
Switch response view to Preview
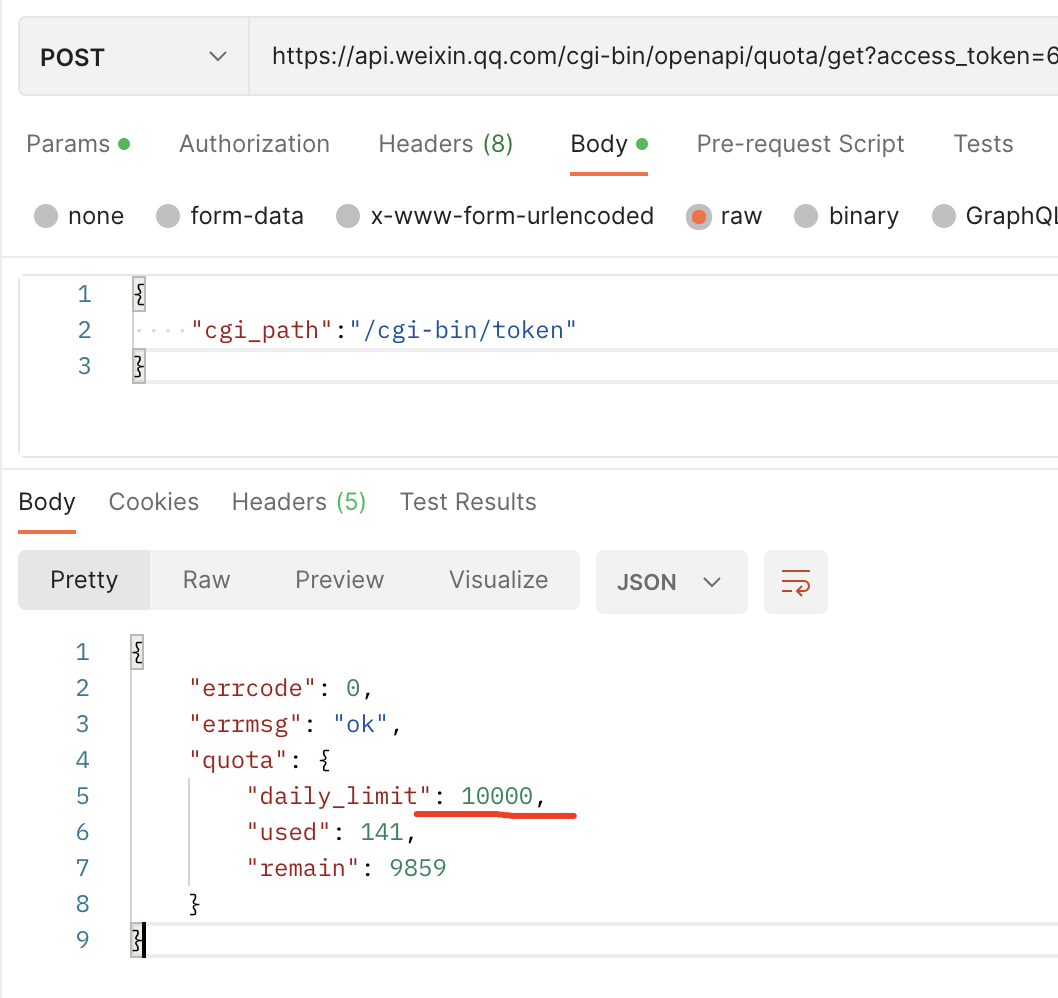point(339,580)
